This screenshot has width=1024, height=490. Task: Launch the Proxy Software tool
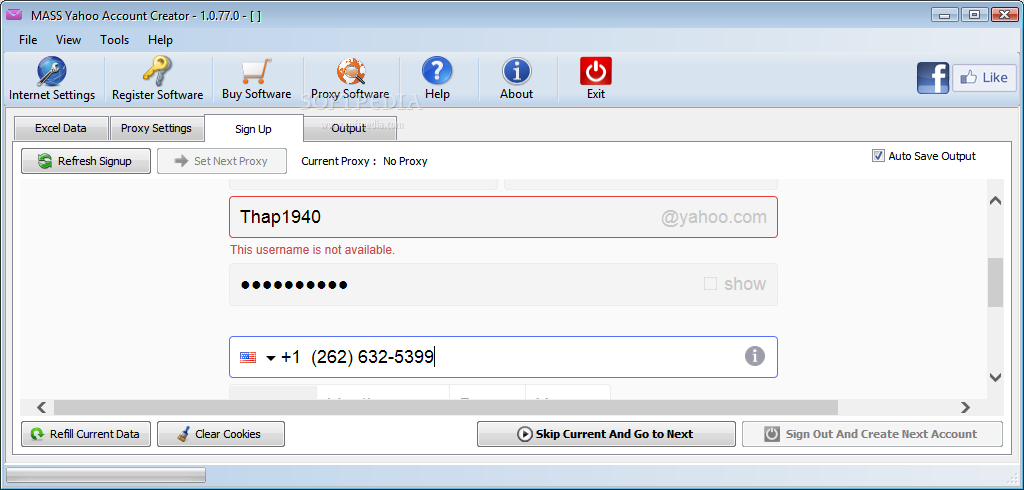tap(350, 79)
